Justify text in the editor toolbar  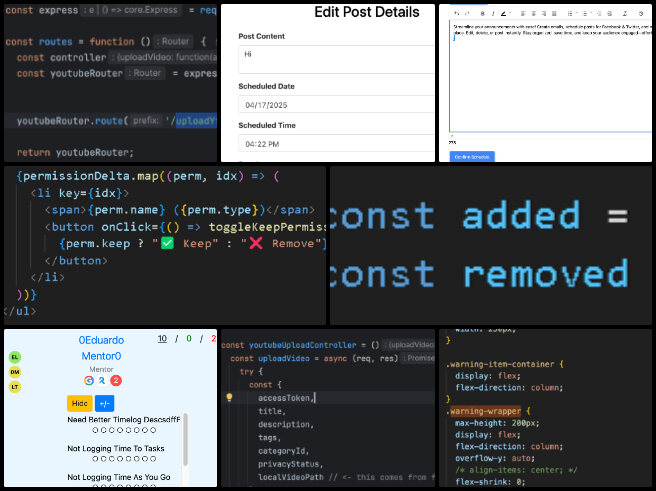(x=554, y=13)
